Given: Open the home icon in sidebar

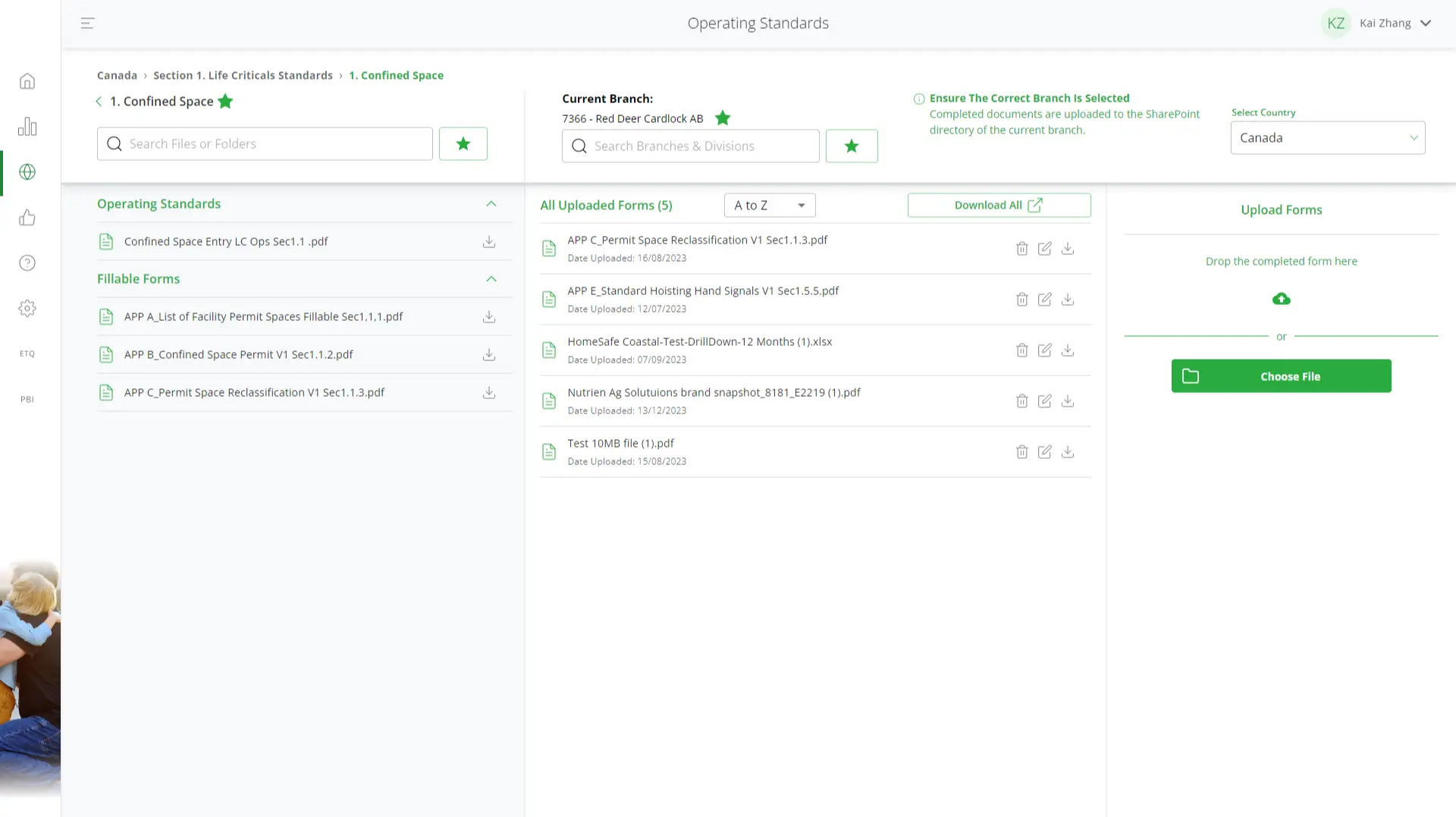Looking at the screenshot, I should tap(27, 81).
